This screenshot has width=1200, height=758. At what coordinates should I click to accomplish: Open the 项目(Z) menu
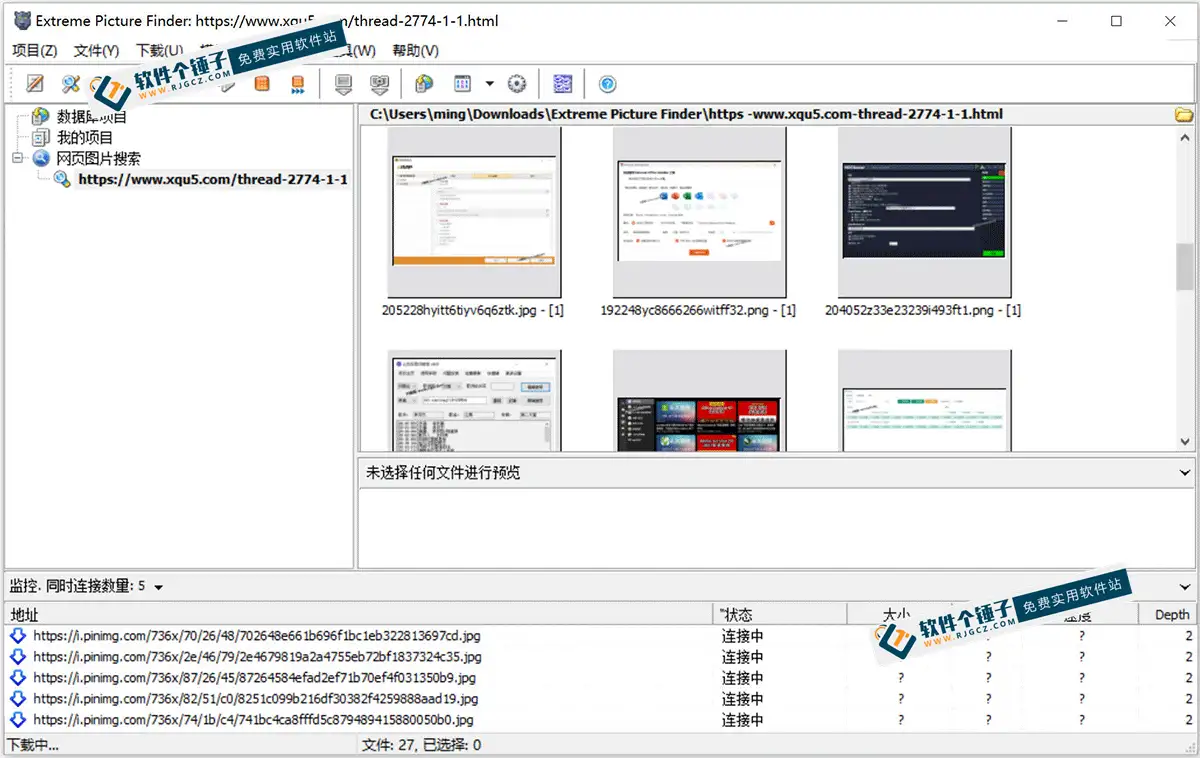pyautogui.click(x=35, y=50)
